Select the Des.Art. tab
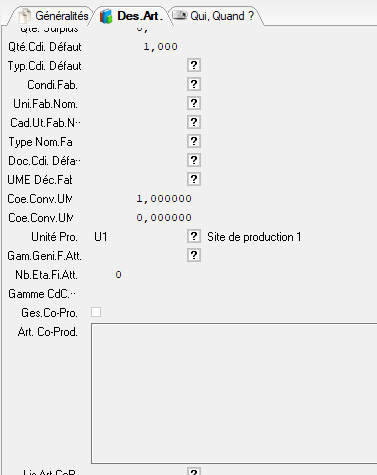 [x=132, y=16]
